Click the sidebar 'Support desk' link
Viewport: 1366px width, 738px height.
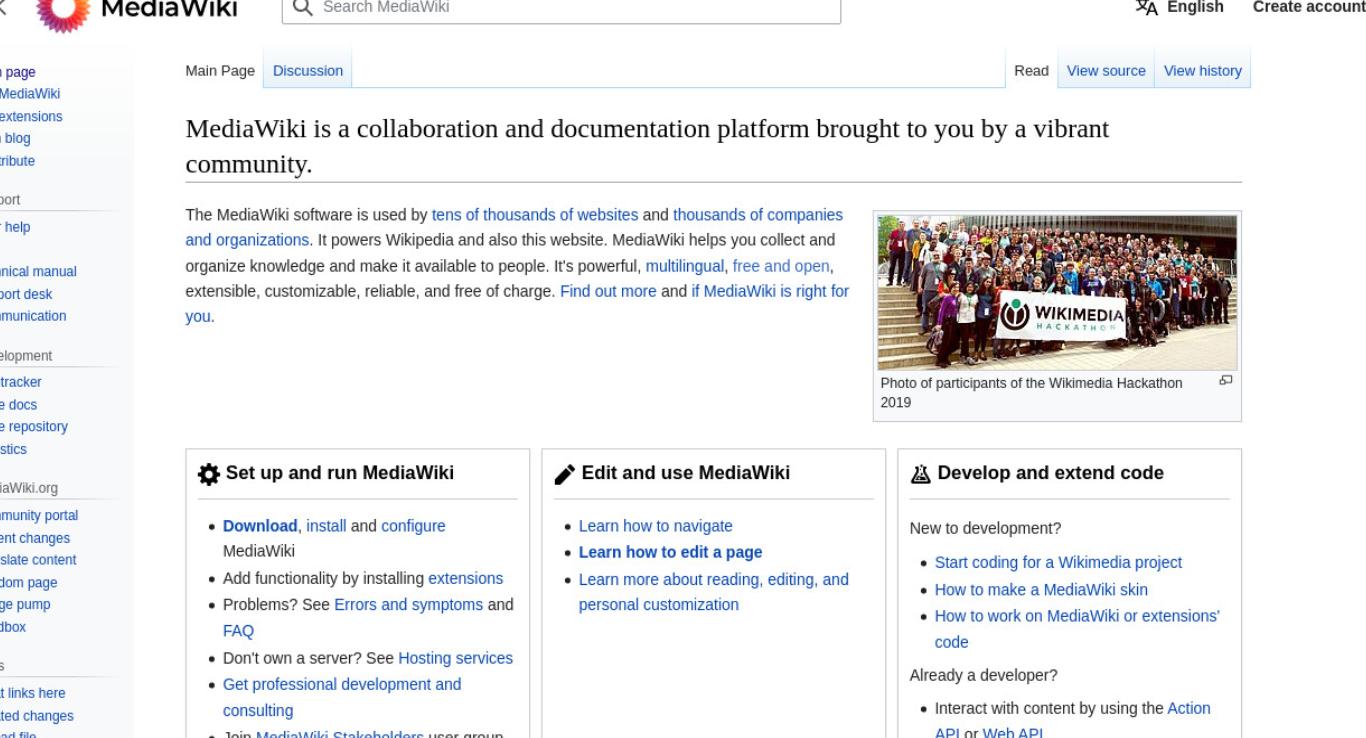tap(26, 294)
